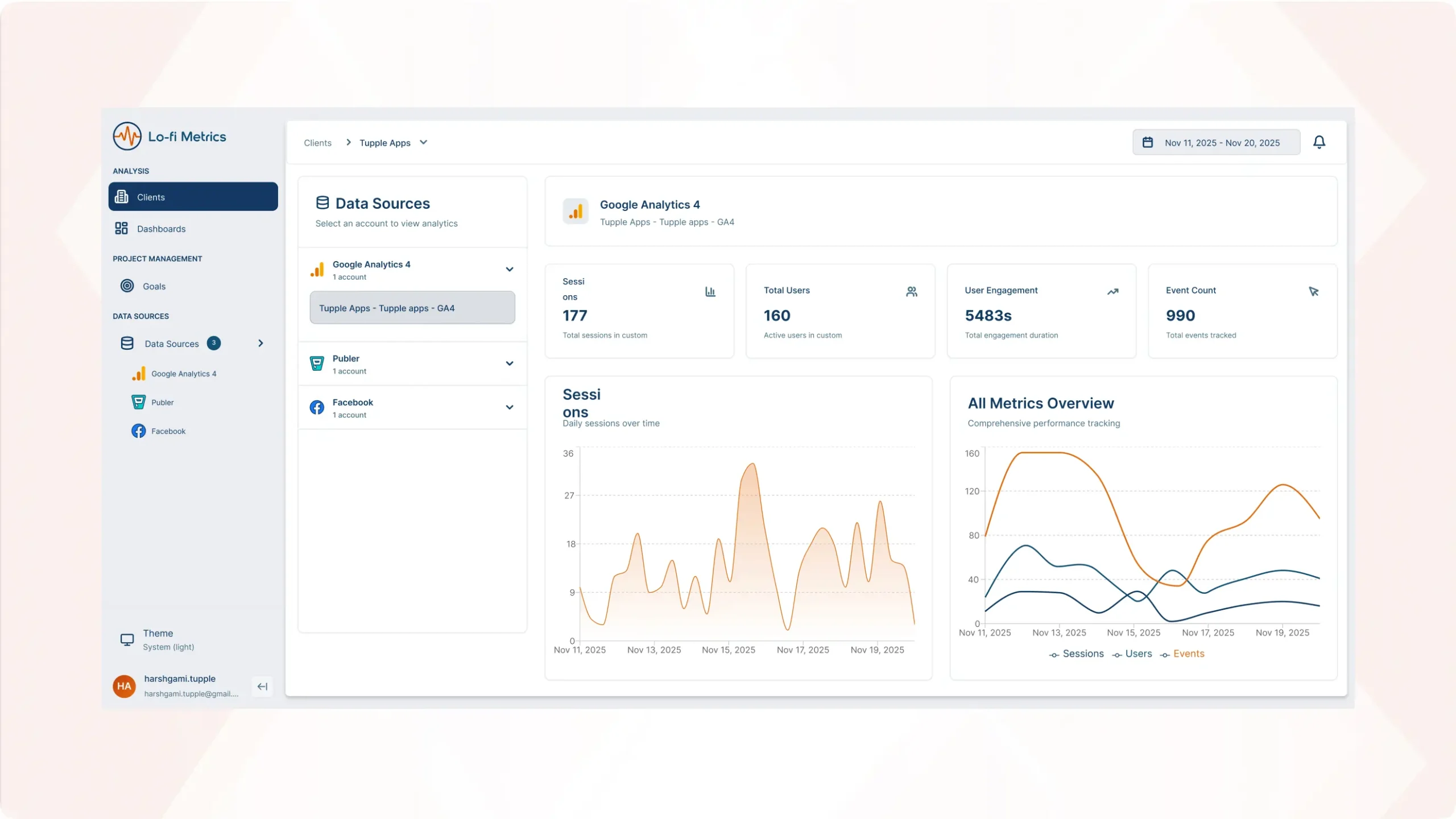1456x819 pixels.
Task: Open Goals in the sidebar
Action: click(x=154, y=286)
